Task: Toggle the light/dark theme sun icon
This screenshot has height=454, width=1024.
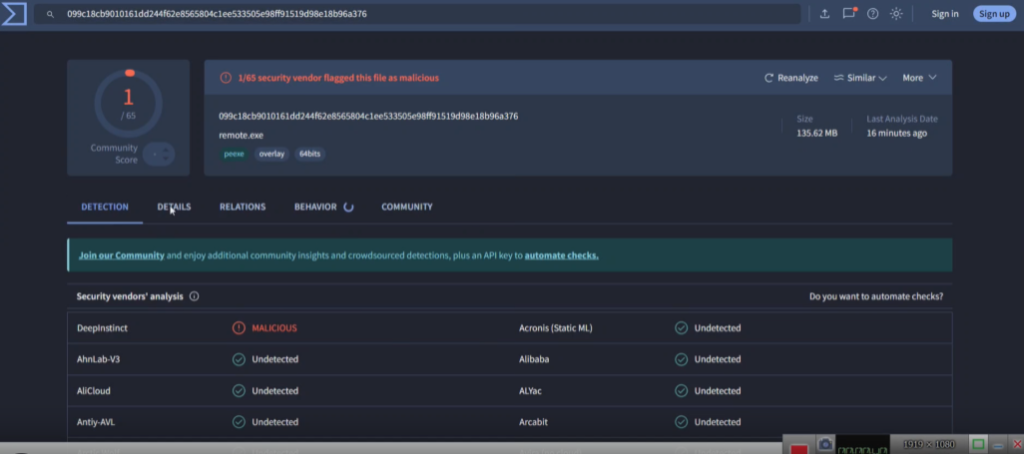Action: click(x=896, y=14)
